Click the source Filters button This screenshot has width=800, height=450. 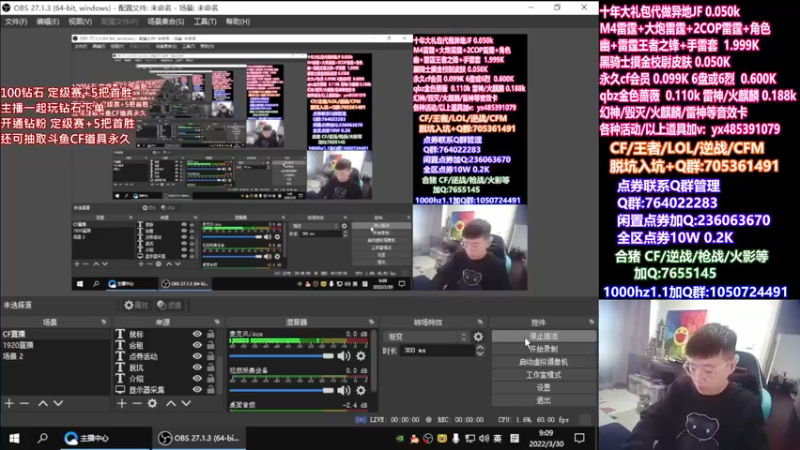click(x=169, y=305)
